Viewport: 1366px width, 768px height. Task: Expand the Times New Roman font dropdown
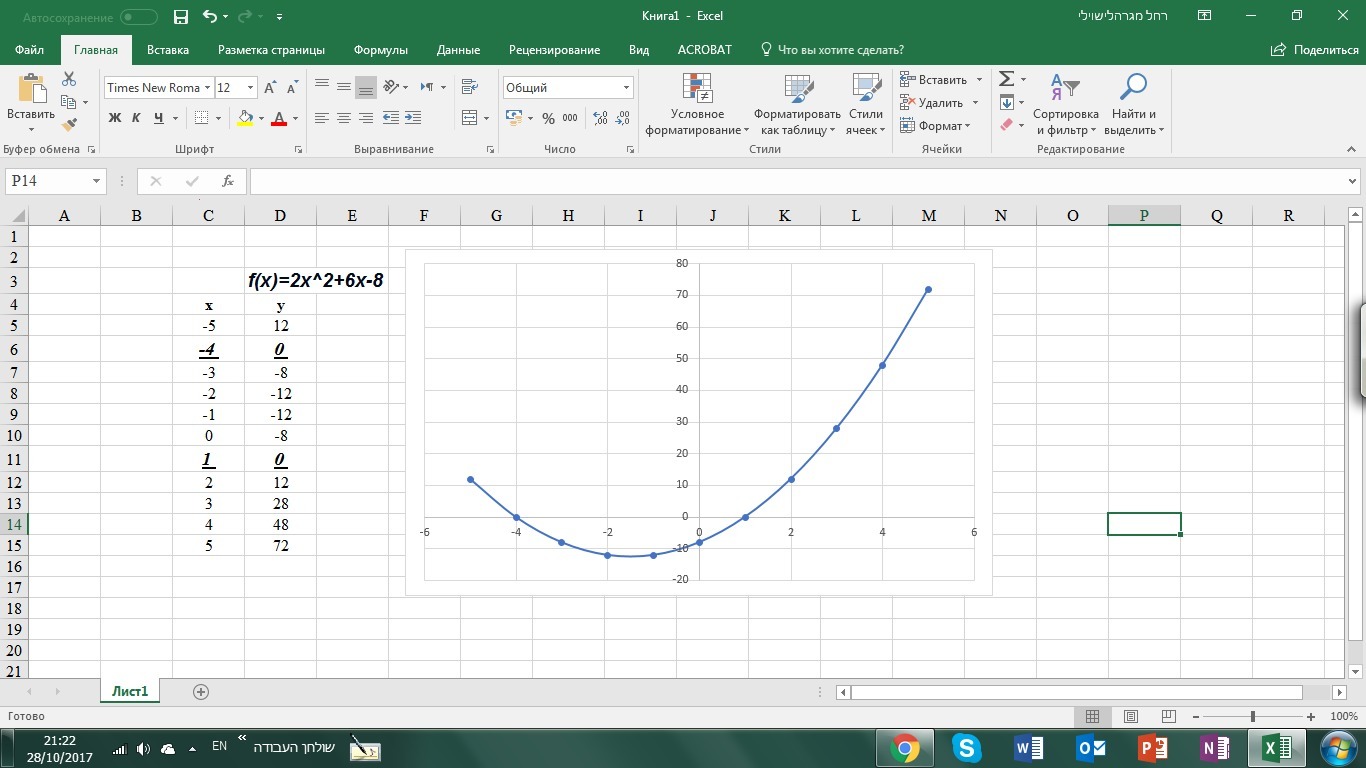coord(207,88)
